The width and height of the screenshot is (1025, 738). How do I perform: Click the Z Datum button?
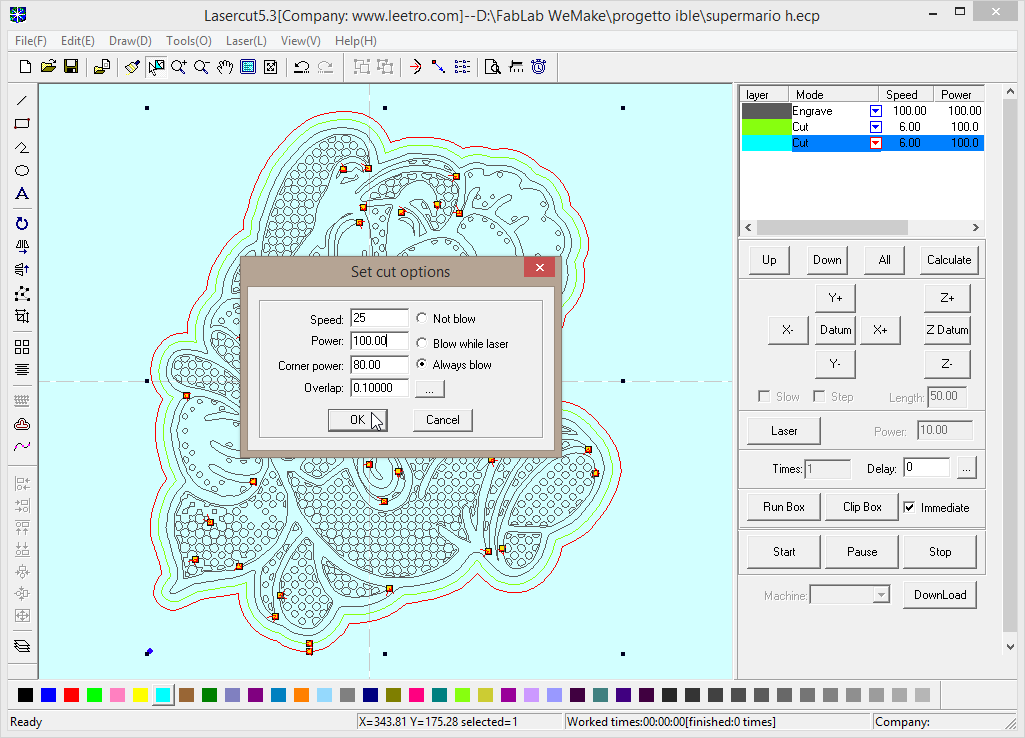click(947, 329)
